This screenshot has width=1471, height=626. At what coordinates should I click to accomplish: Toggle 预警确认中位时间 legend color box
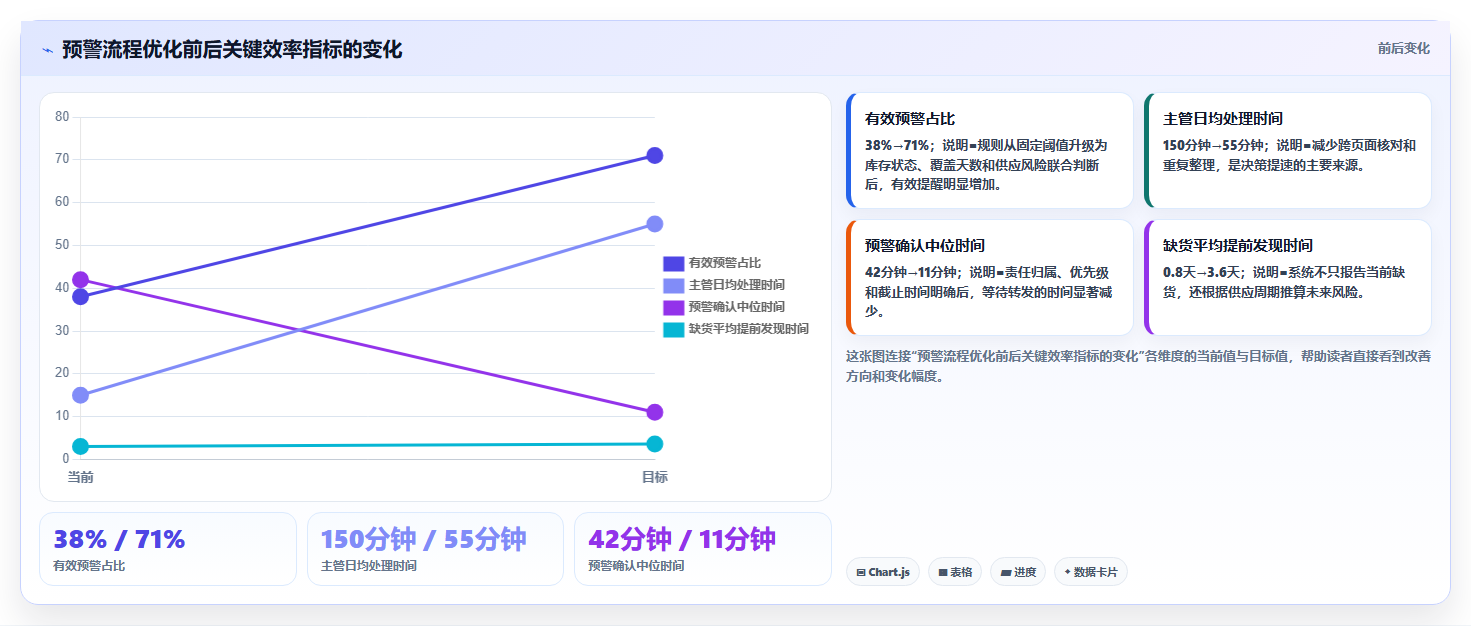[673, 307]
